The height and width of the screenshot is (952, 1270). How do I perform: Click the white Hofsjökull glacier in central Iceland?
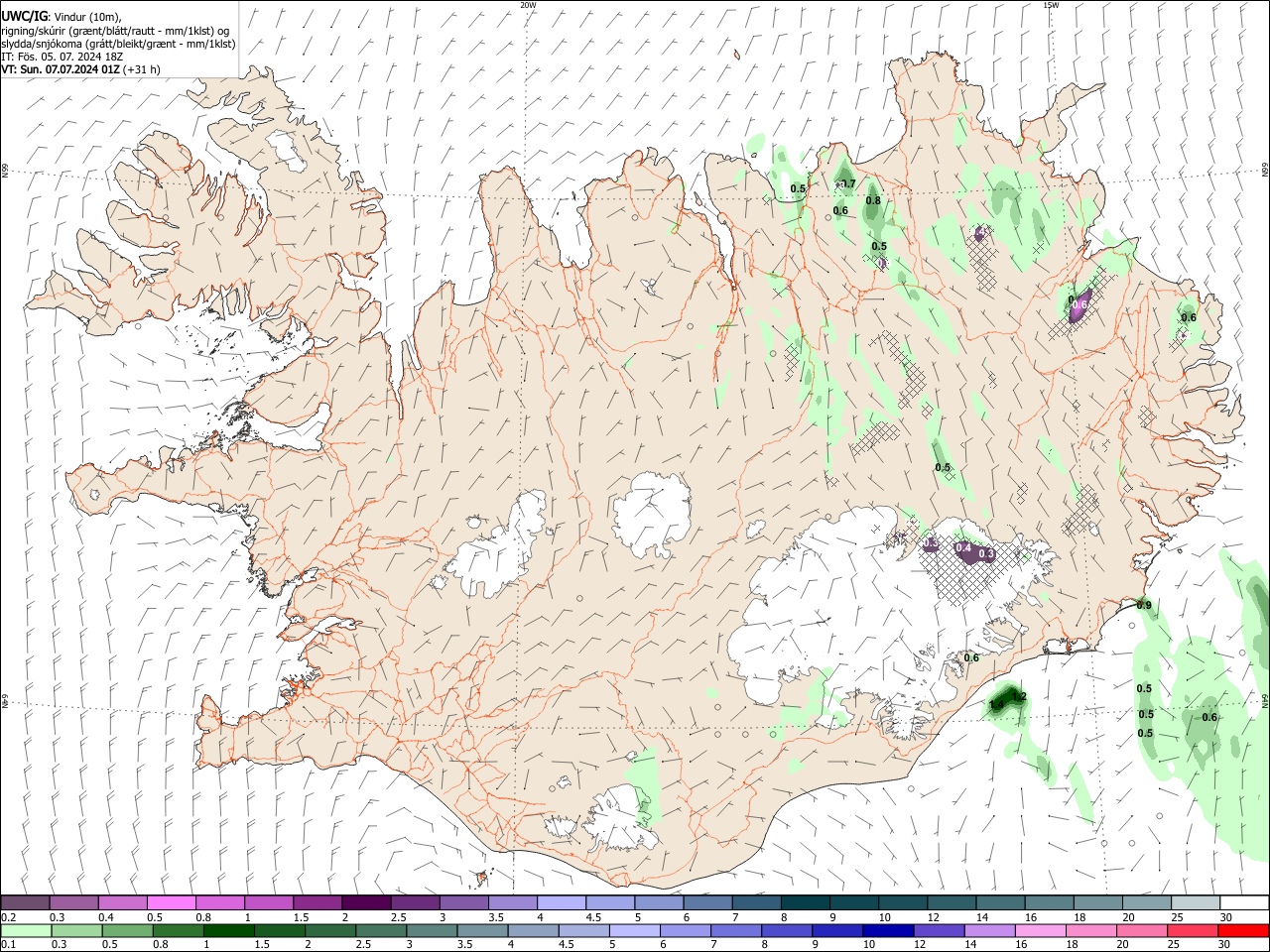[x=652, y=513]
